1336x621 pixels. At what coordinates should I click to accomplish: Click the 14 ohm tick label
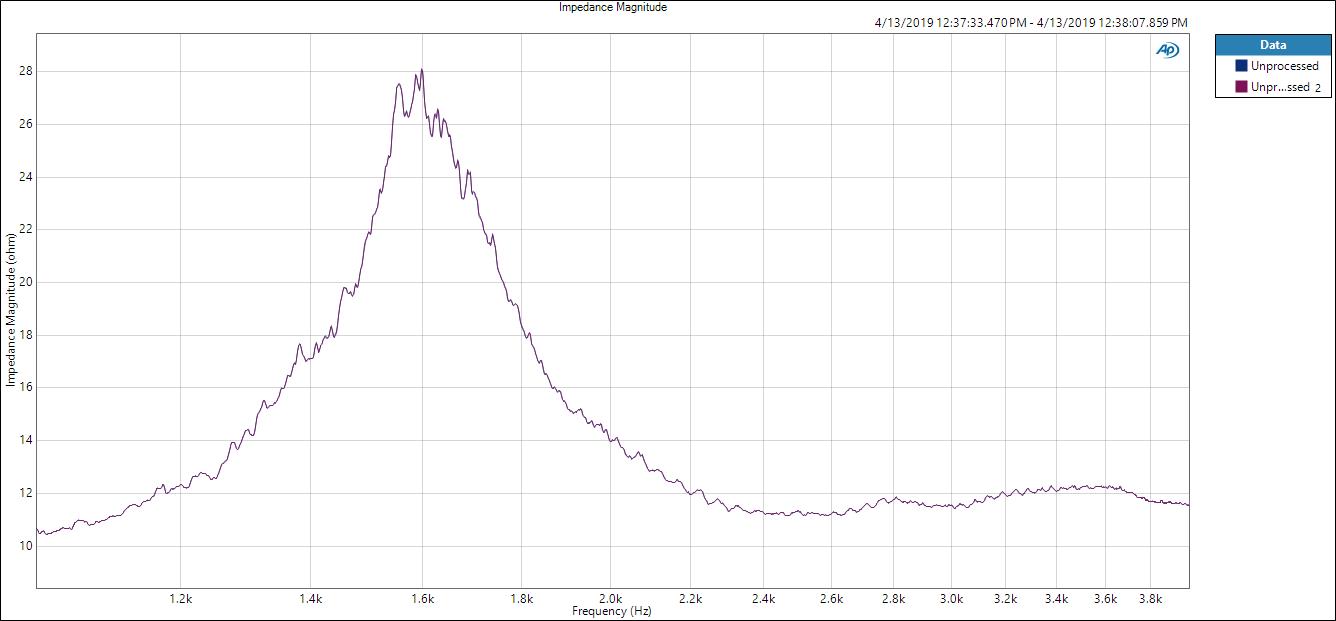click(x=26, y=440)
